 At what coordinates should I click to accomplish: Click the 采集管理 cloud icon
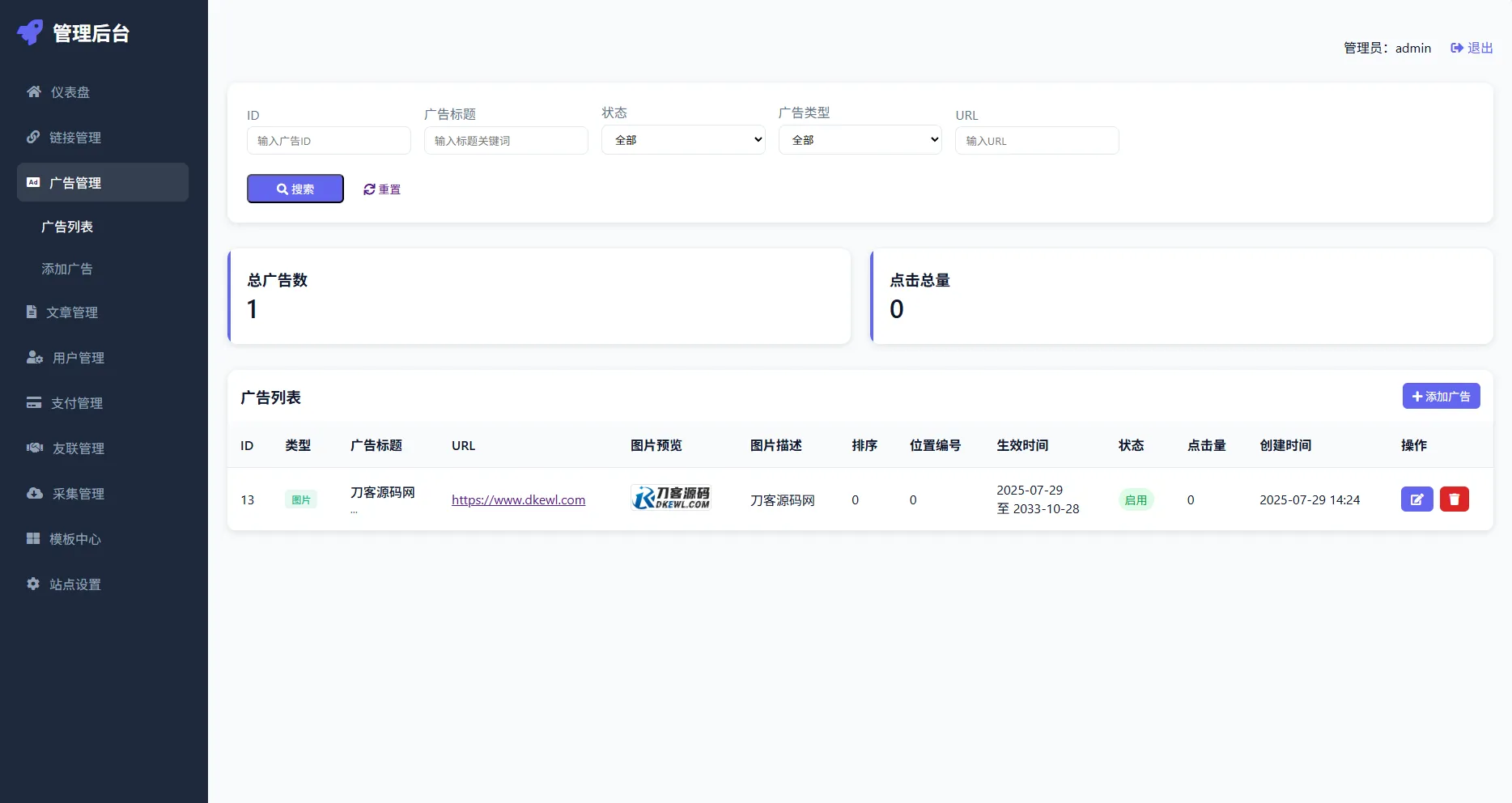pos(33,493)
